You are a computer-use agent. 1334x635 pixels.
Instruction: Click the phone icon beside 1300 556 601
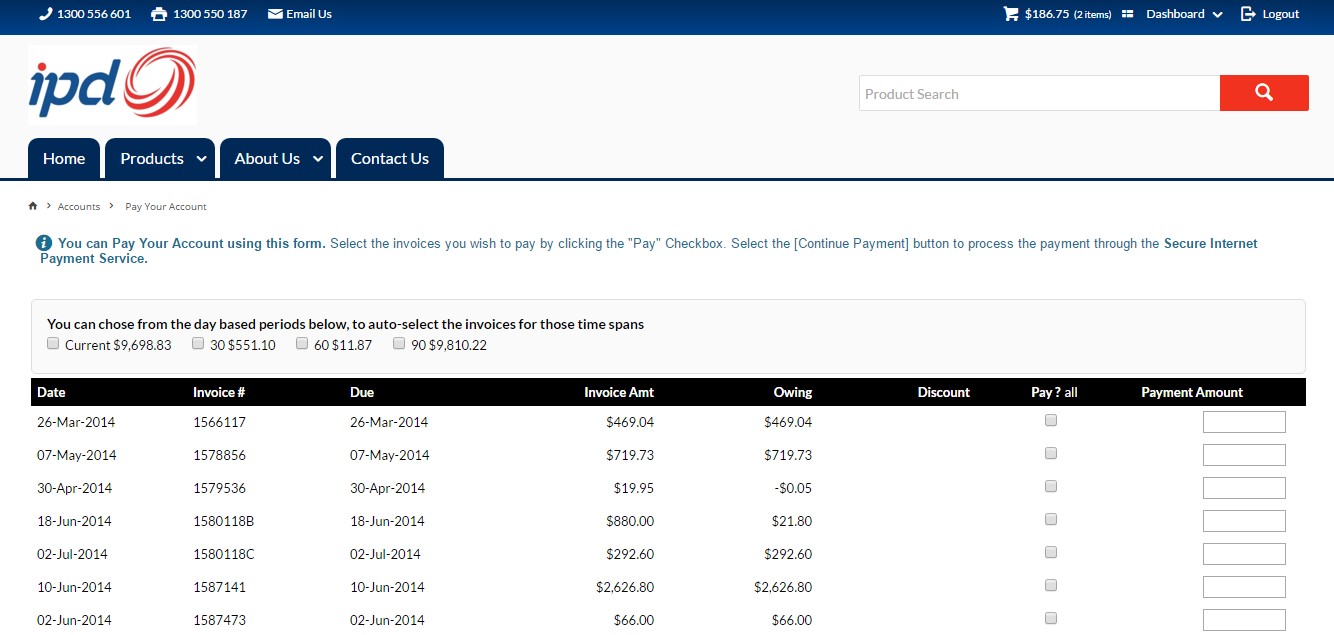[x=45, y=14]
